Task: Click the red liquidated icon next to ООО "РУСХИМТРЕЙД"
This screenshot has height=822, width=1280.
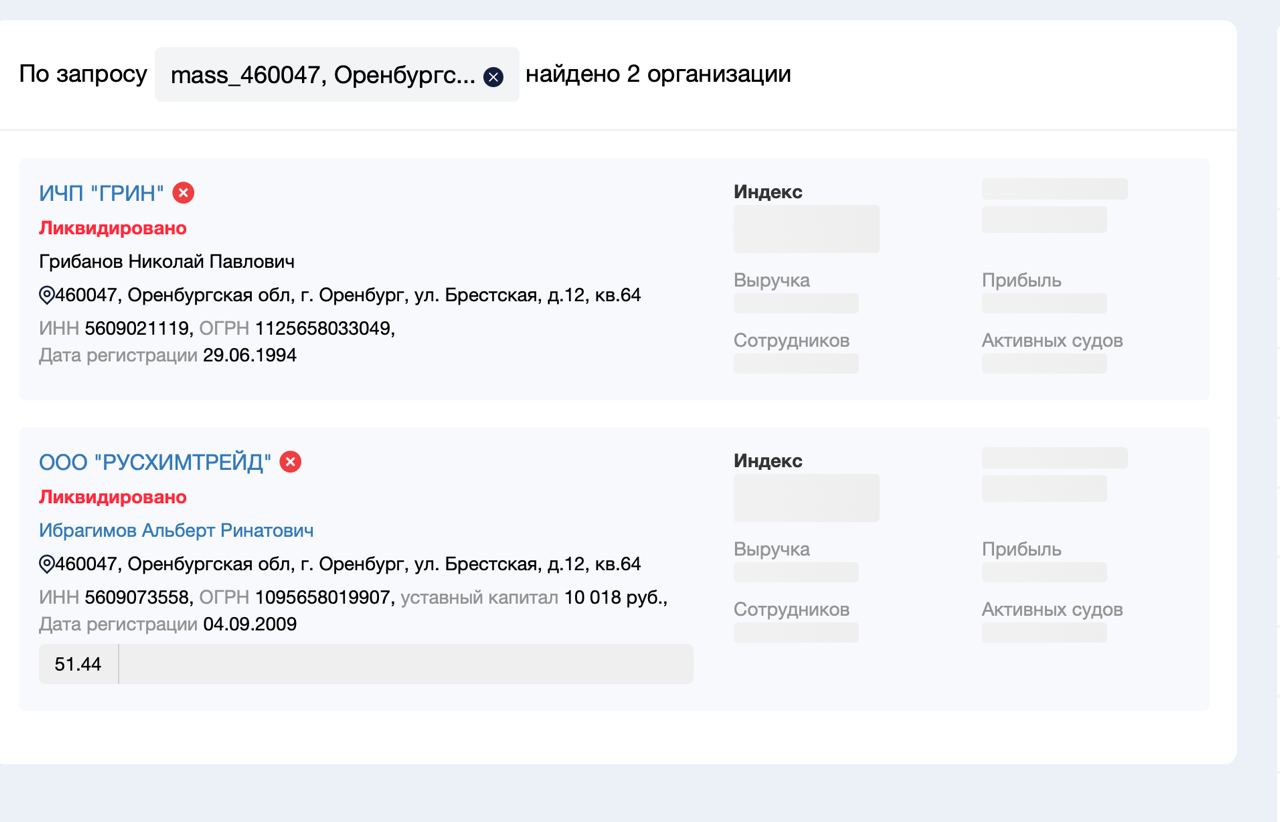Action: [290, 462]
